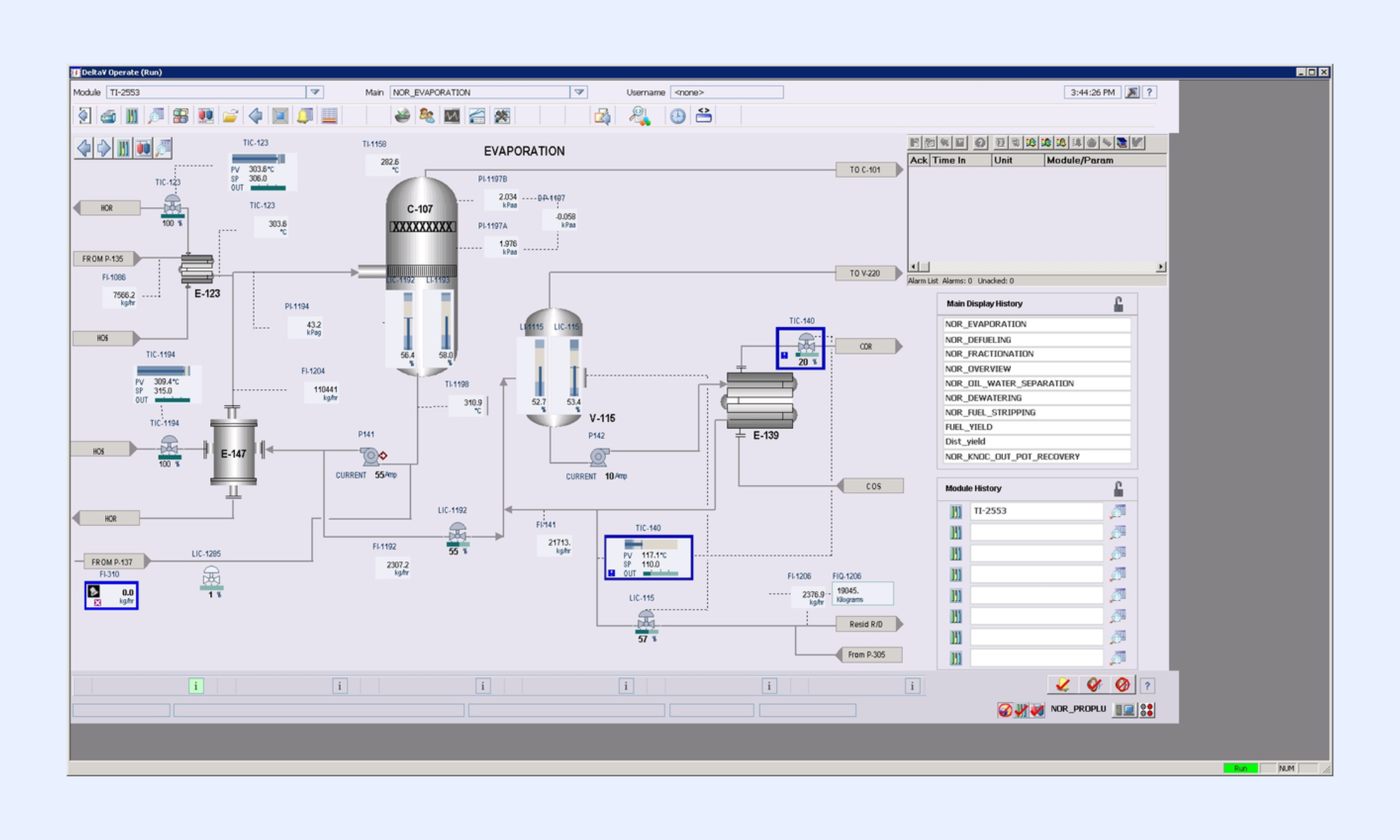This screenshot has width=1400, height=840.
Task: Select NOR_DEWATERING in Main Display History
Action: coord(1037,398)
